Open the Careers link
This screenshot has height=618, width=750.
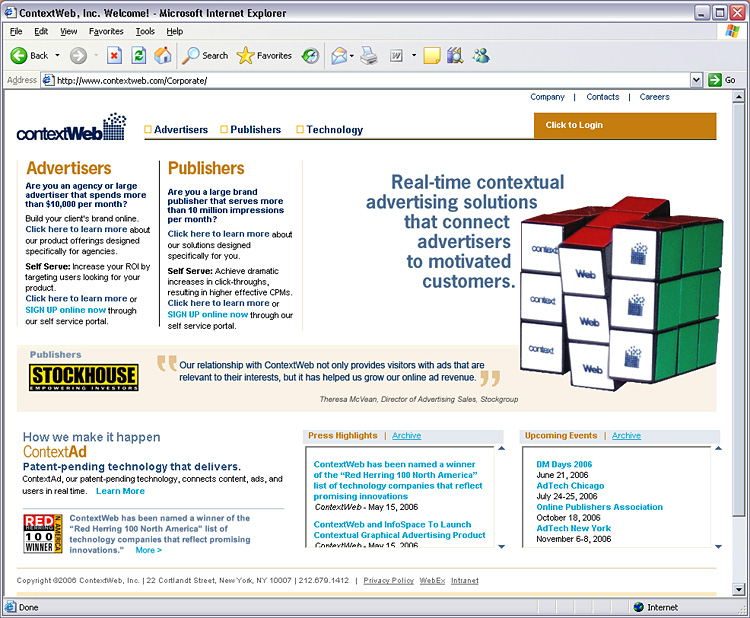point(654,97)
